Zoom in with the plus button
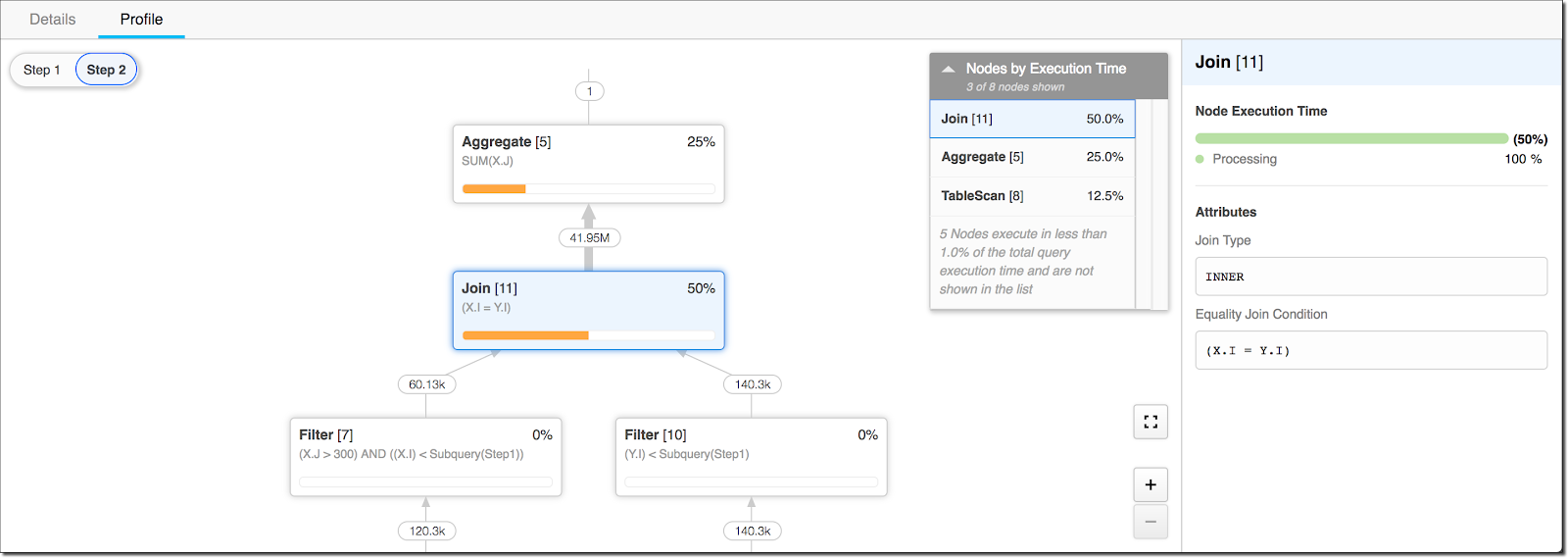 pyautogui.click(x=1151, y=484)
